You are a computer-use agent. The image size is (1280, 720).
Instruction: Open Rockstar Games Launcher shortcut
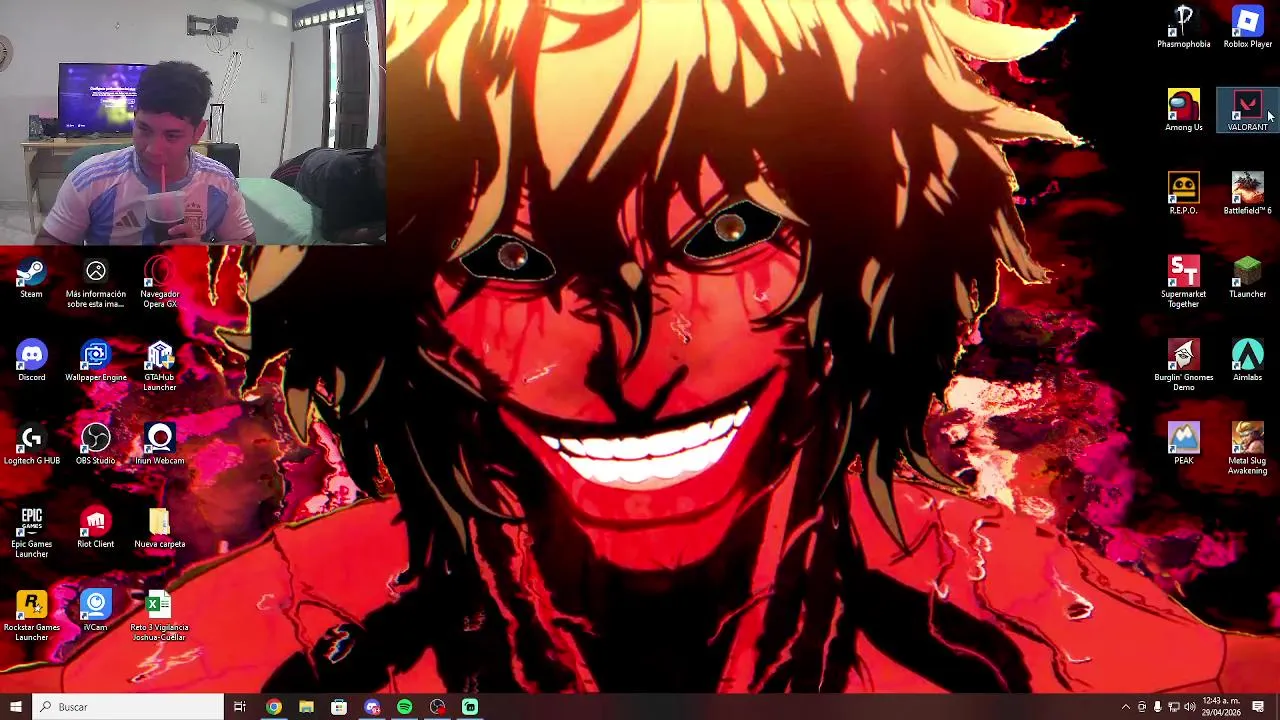(x=31, y=616)
